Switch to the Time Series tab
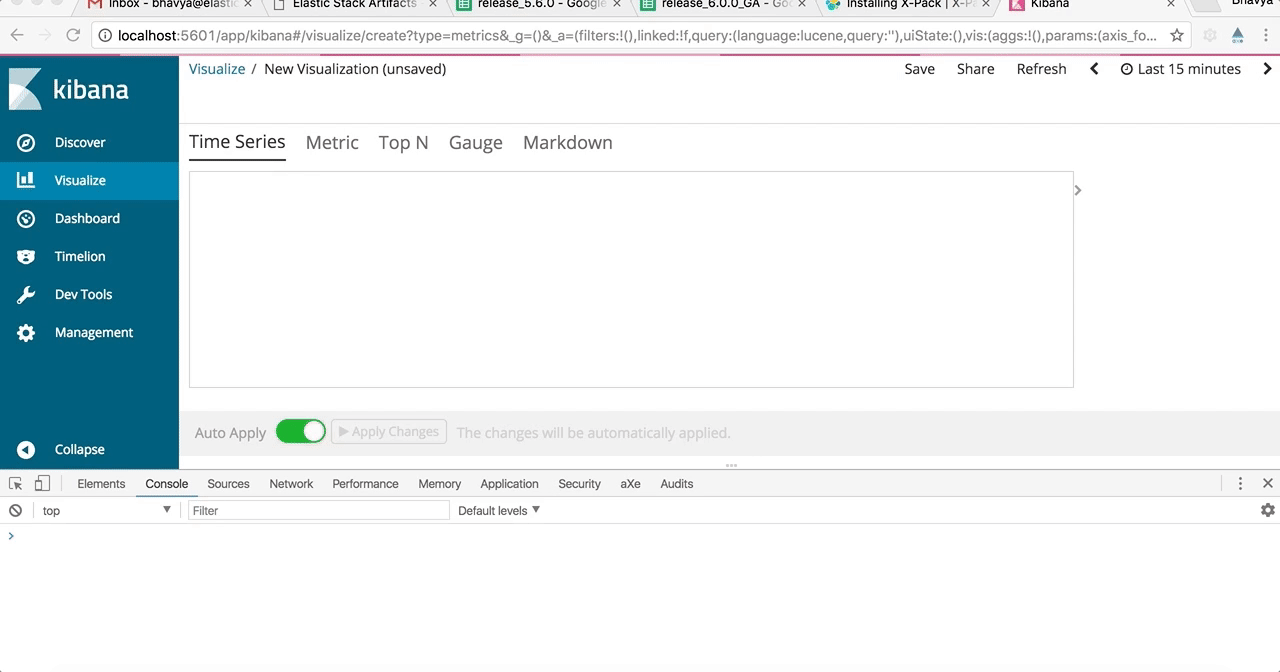The width and height of the screenshot is (1280, 672). pos(237,142)
